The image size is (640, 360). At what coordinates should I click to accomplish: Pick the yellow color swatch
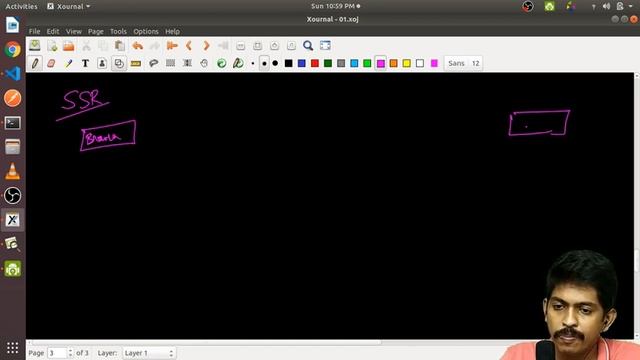coord(407,63)
